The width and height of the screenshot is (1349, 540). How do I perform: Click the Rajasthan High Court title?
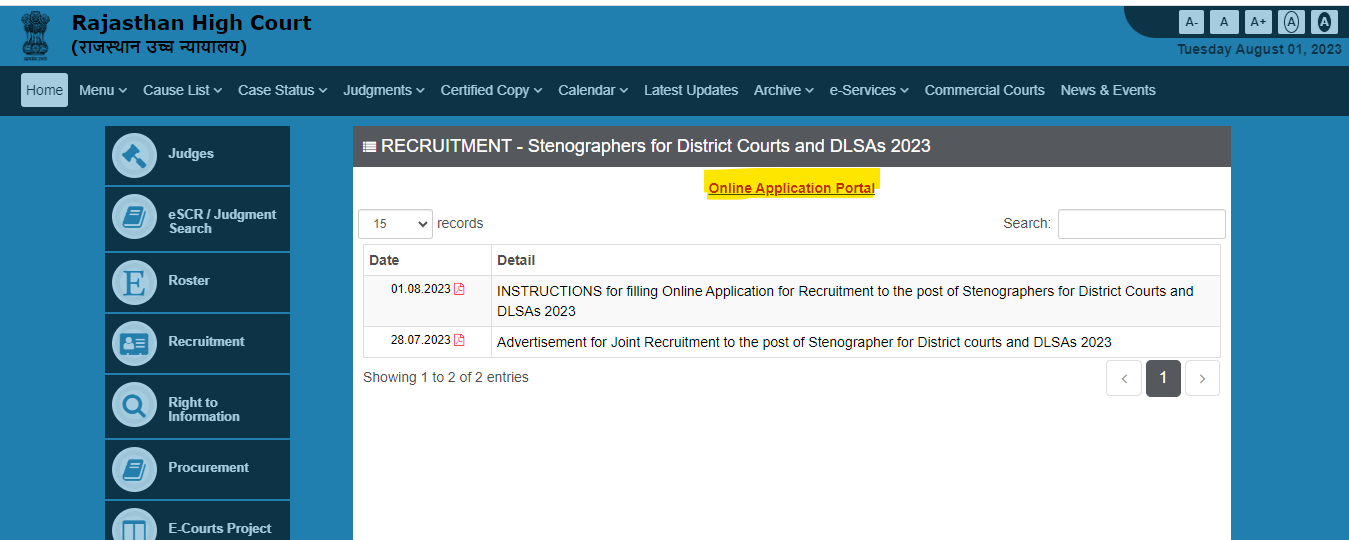click(x=191, y=22)
